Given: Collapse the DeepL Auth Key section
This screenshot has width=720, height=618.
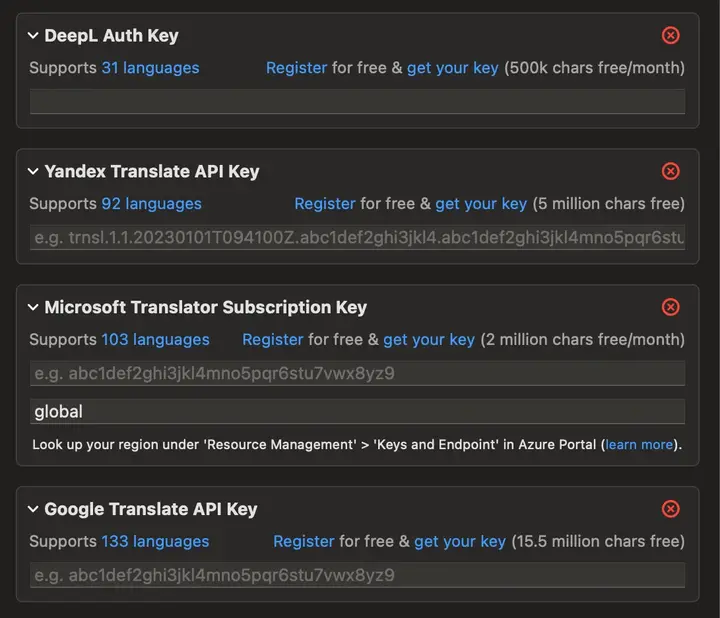Looking at the screenshot, I should (x=33, y=35).
